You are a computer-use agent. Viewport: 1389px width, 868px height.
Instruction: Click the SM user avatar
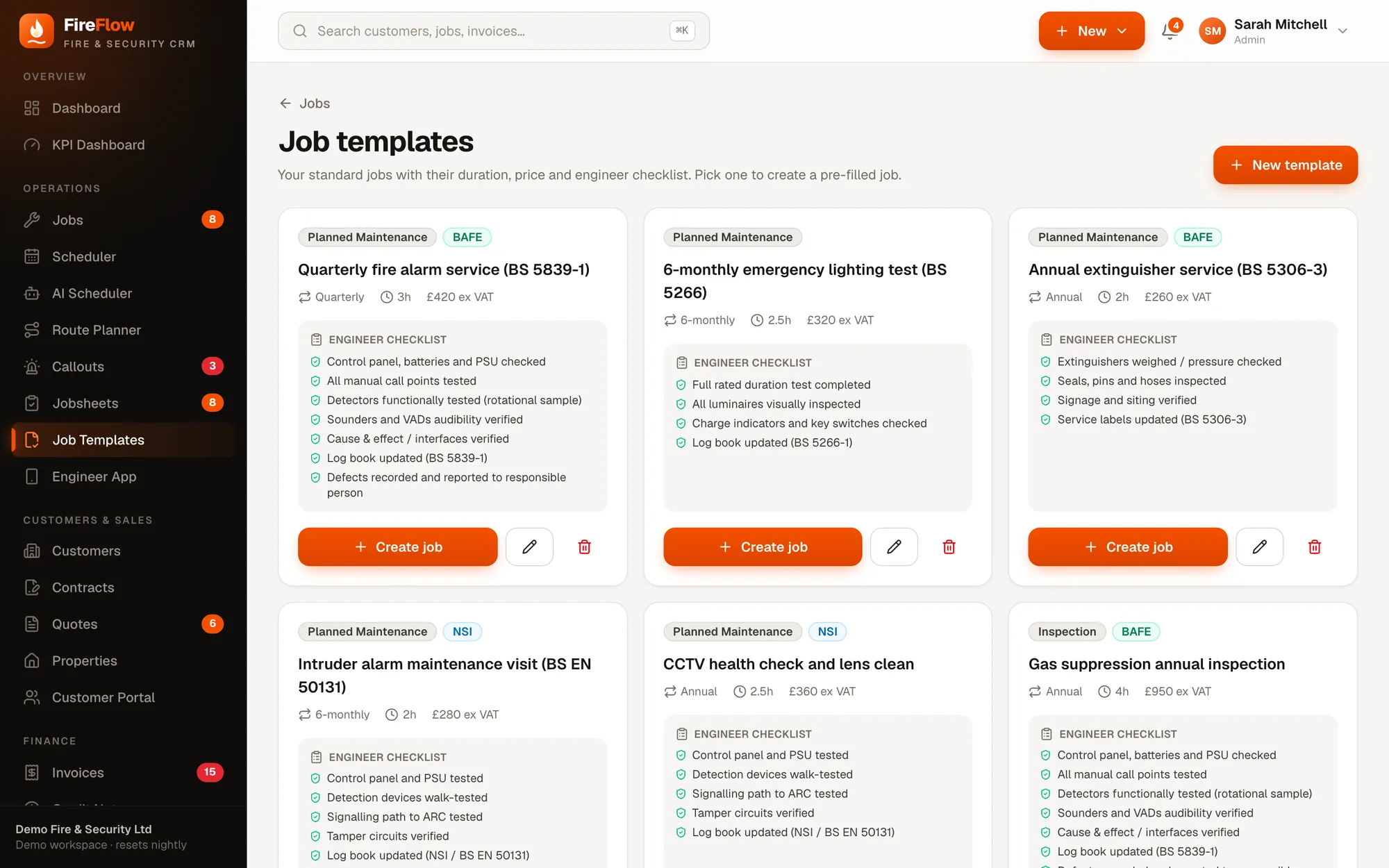click(1213, 31)
